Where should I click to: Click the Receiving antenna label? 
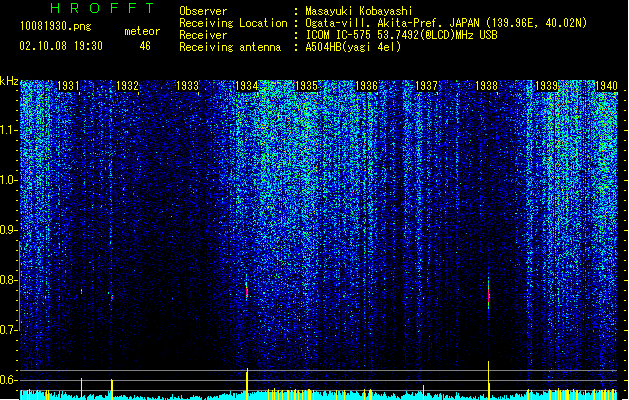[230, 47]
